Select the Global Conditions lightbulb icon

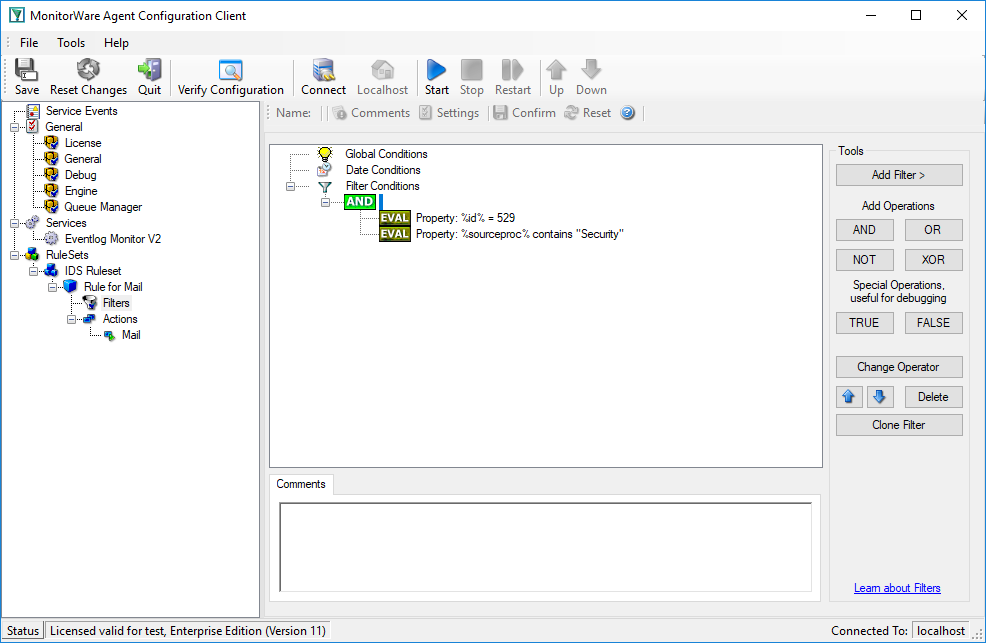[324, 153]
